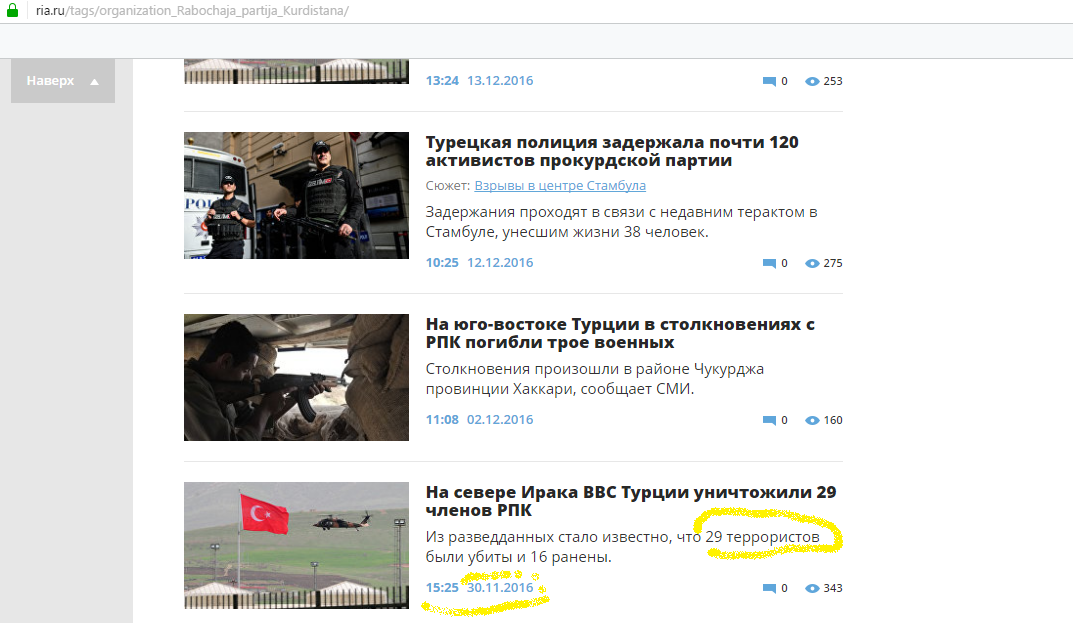Click comments icon on 12.12.2016 article
Screen dimensions: 1073x623
[769, 264]
